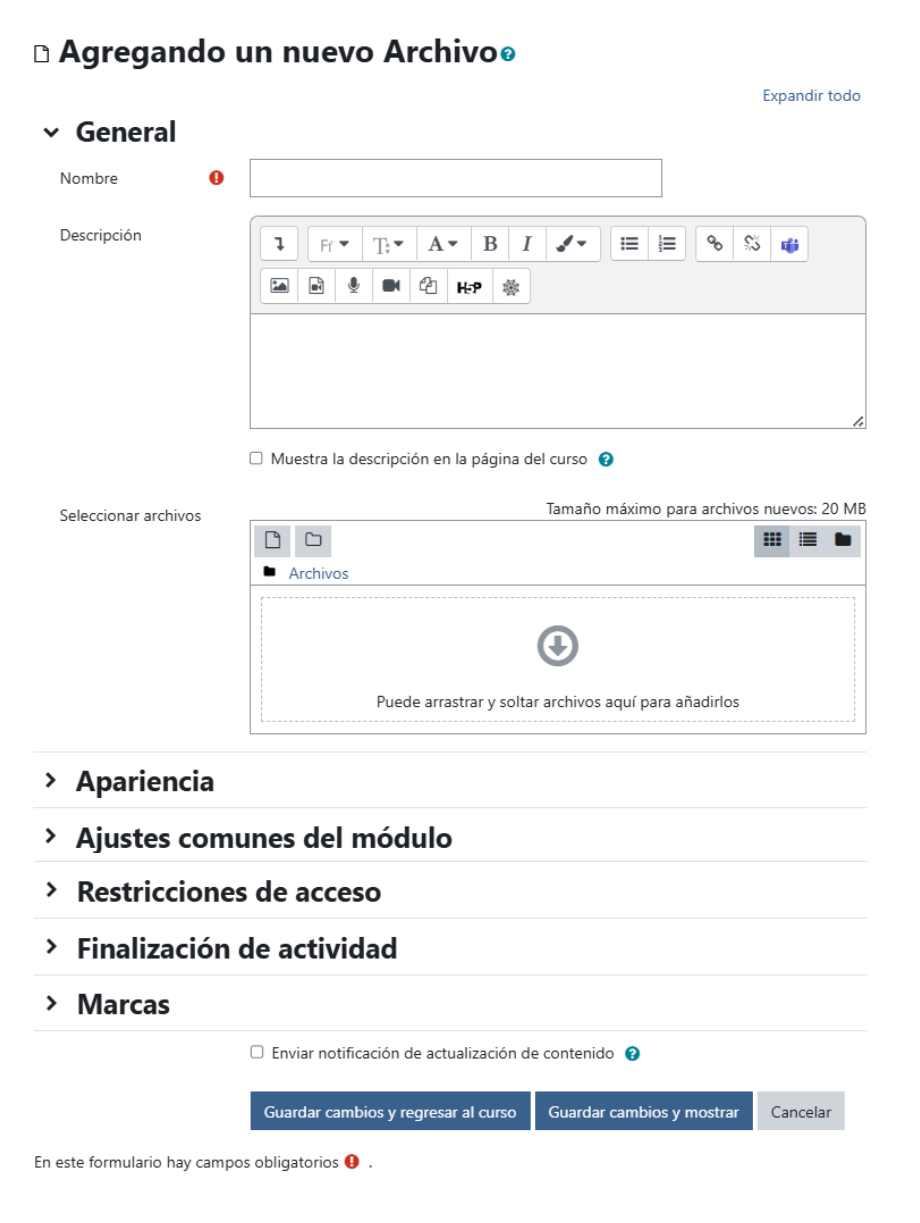Check Muestra la descripción en la página del curso

(x=257, y=459)
